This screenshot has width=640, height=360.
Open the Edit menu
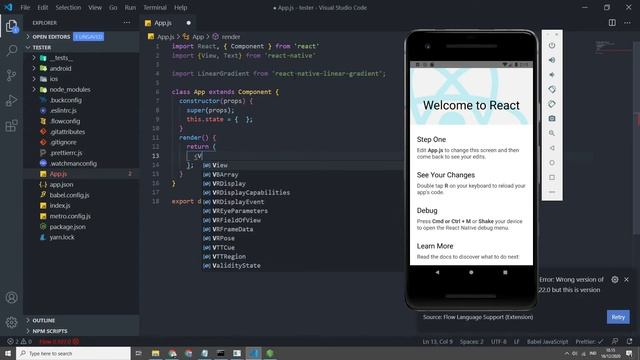point(42,7)
